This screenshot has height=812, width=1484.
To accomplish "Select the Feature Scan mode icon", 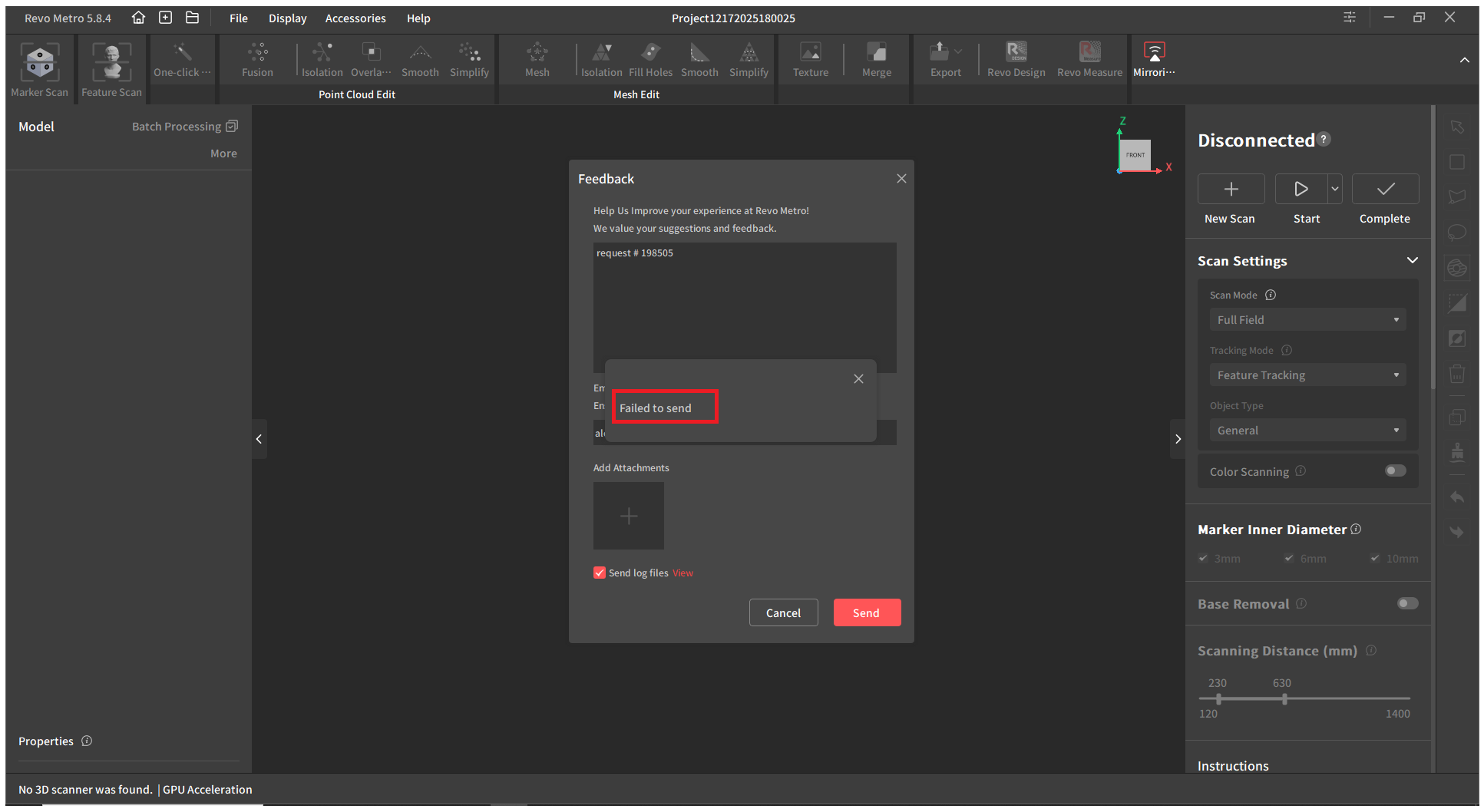I will [x=112, y=63].
